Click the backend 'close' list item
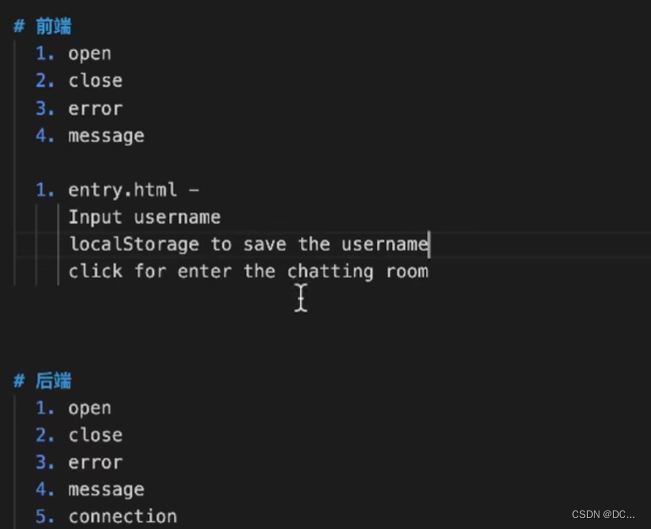651x529 pixels. tap(95, 435)
